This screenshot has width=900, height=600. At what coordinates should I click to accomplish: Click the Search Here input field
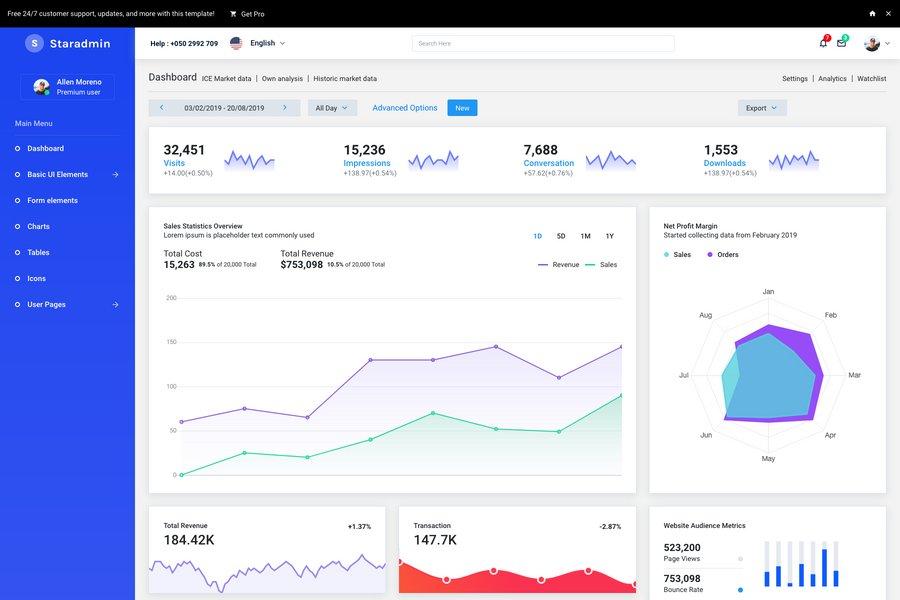(x=540, y=41)
